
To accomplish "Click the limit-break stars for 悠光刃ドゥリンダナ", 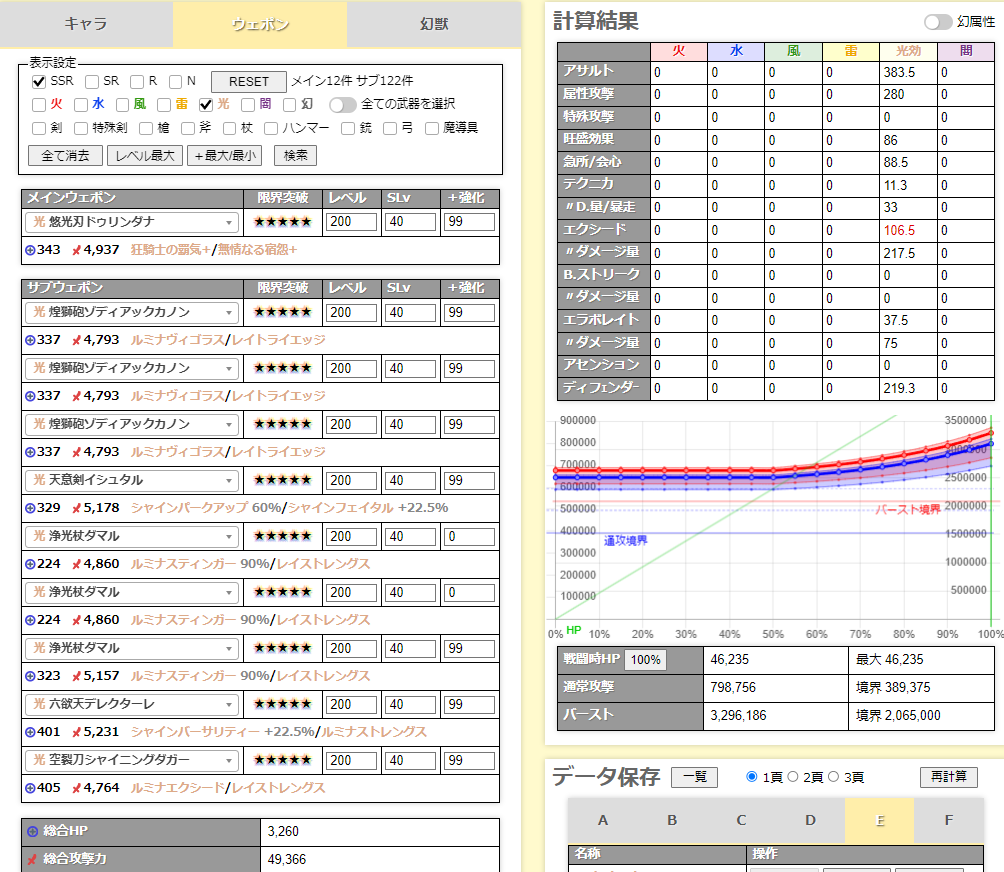I will [x=282, y=221].
